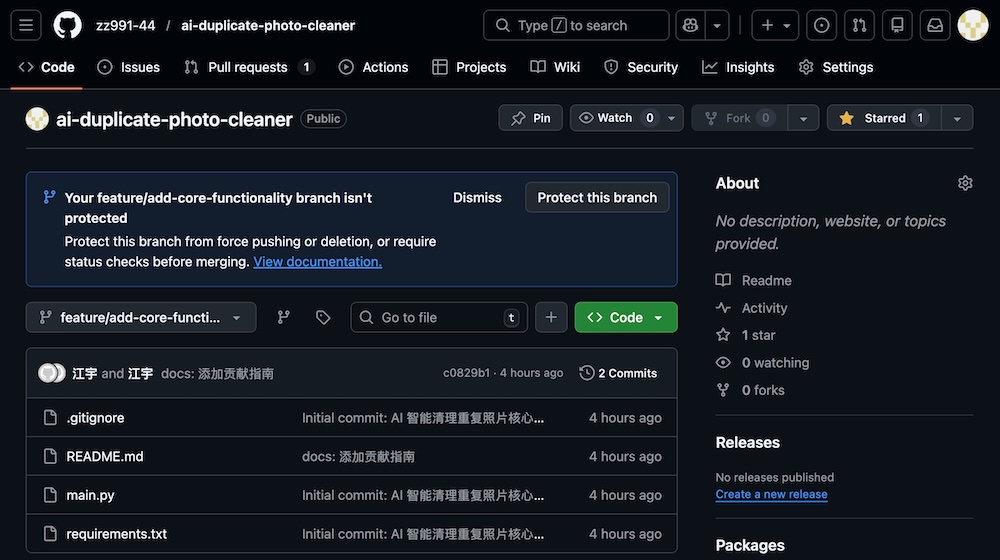This screenshot has height=560, width=1000.
Task: Click the Go to file search field
Action: 438,317
